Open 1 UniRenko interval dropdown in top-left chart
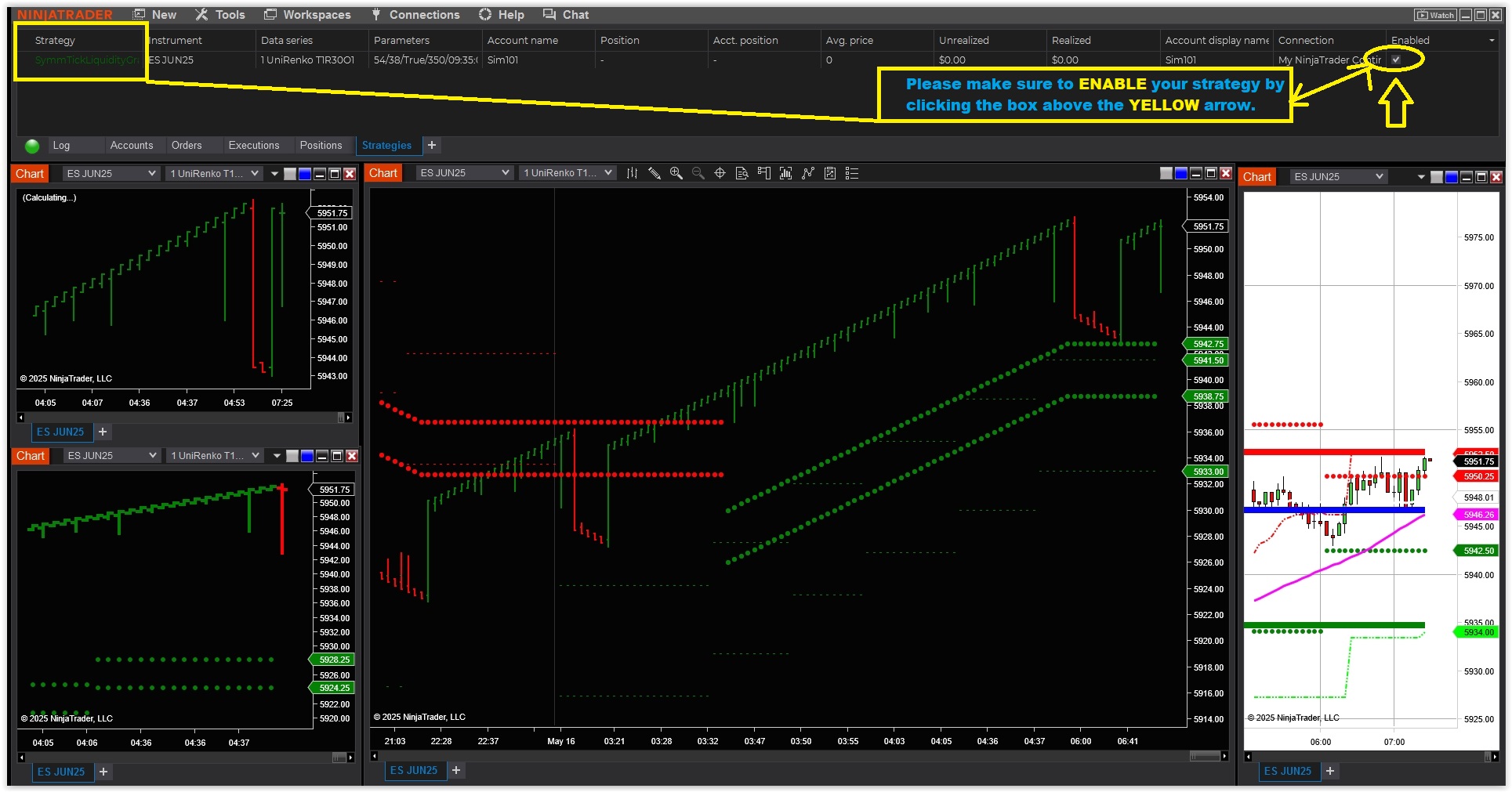Screen dimensions: 1512x792 coord(214,174)
